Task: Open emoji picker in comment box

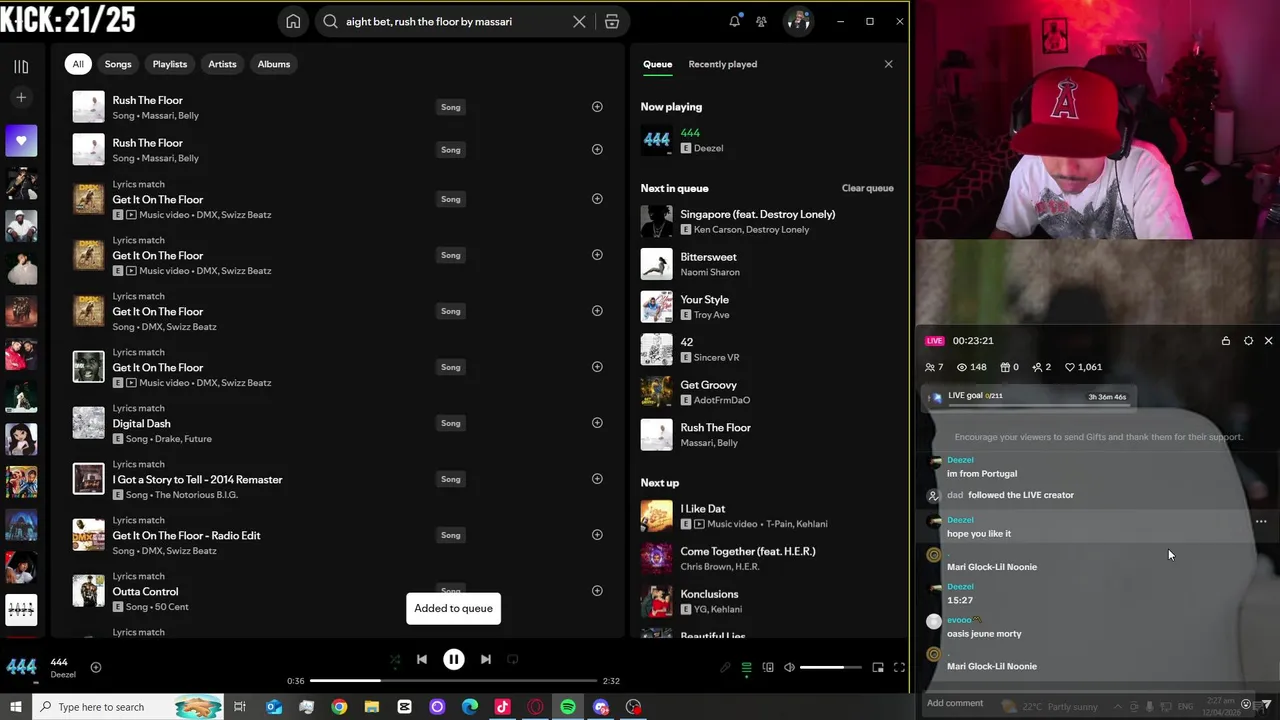Action: point(1246,704)
